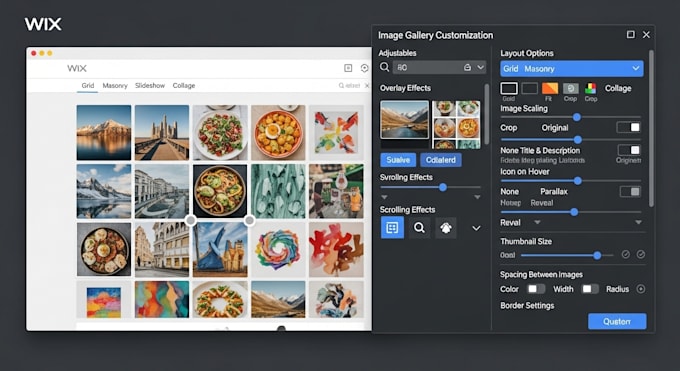Click the last circular icon beside Thumbnail Size slider
Screen dimensions: 680x371
[641, 255]
